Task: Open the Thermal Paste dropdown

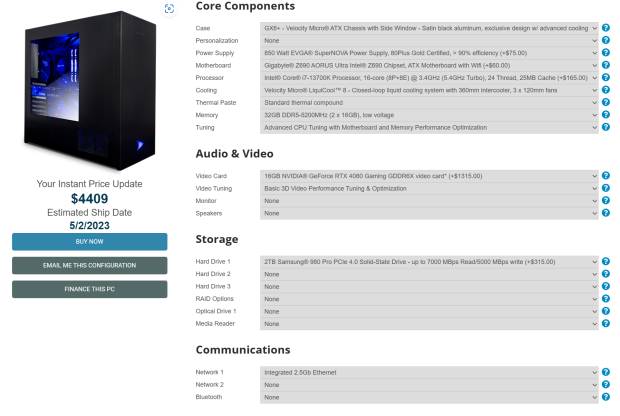Action: click(x=429, y=102)
